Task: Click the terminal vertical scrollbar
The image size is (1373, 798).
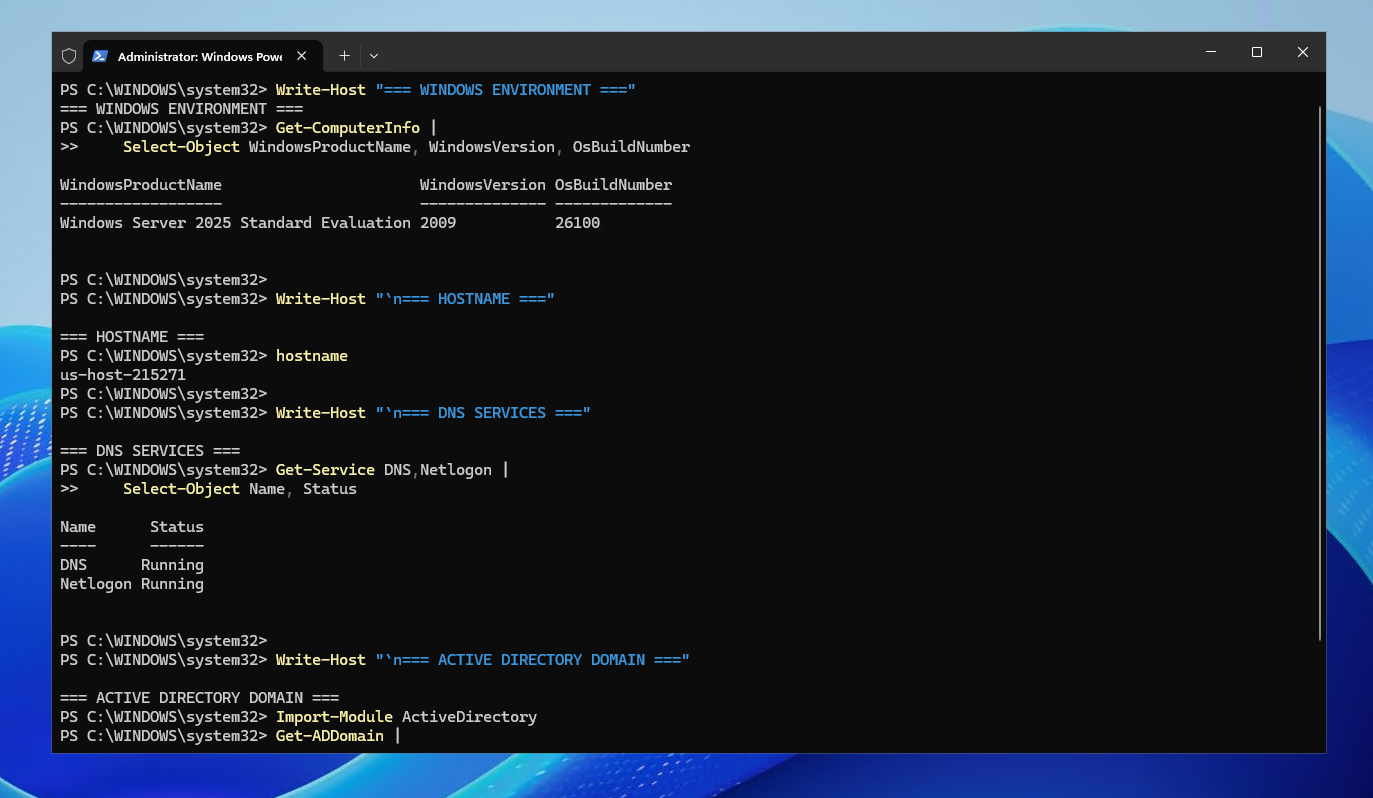Action: tap(1320, 372)
